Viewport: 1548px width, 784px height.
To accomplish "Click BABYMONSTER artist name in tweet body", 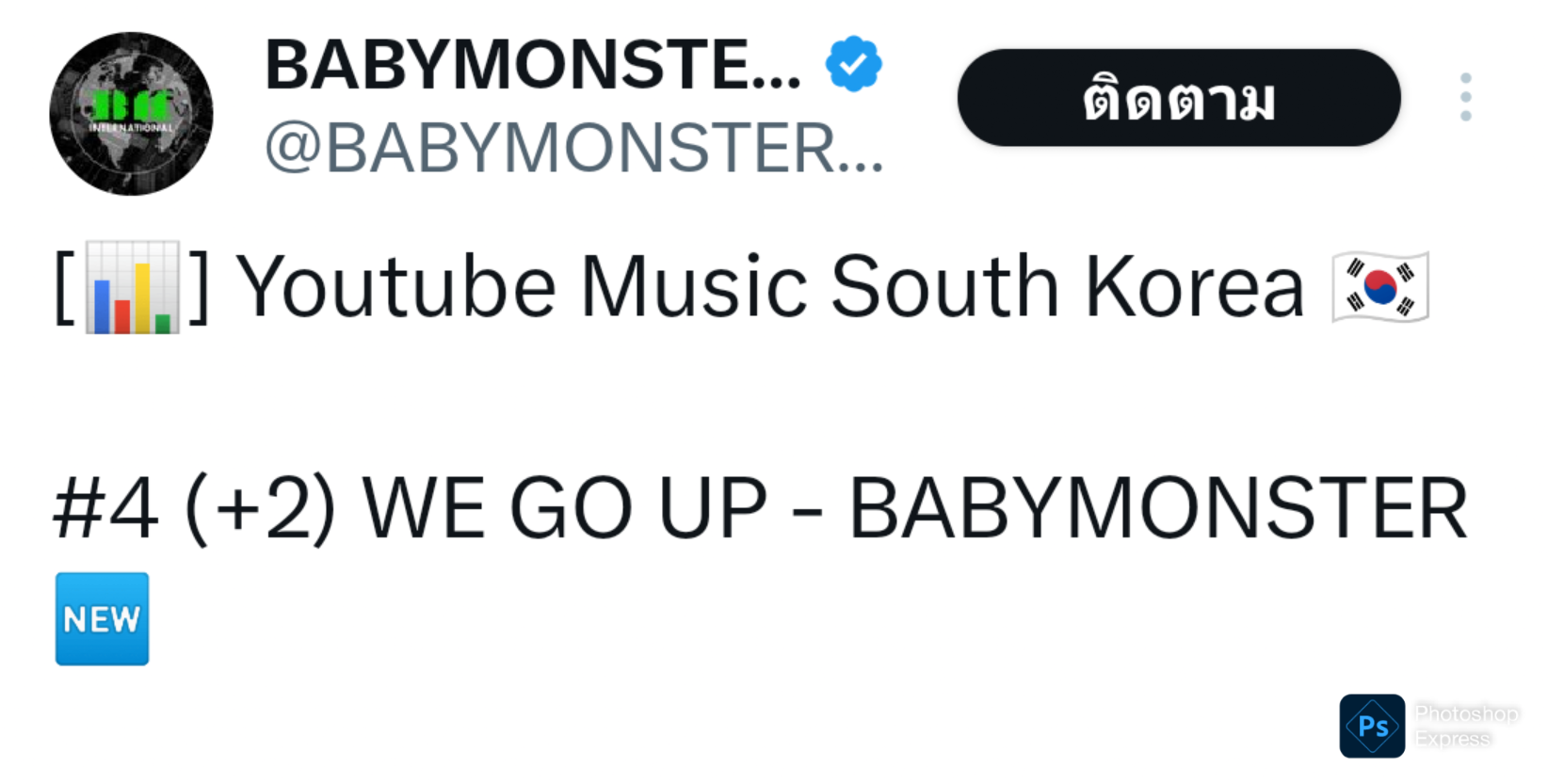I will (x=1158, y=509).
